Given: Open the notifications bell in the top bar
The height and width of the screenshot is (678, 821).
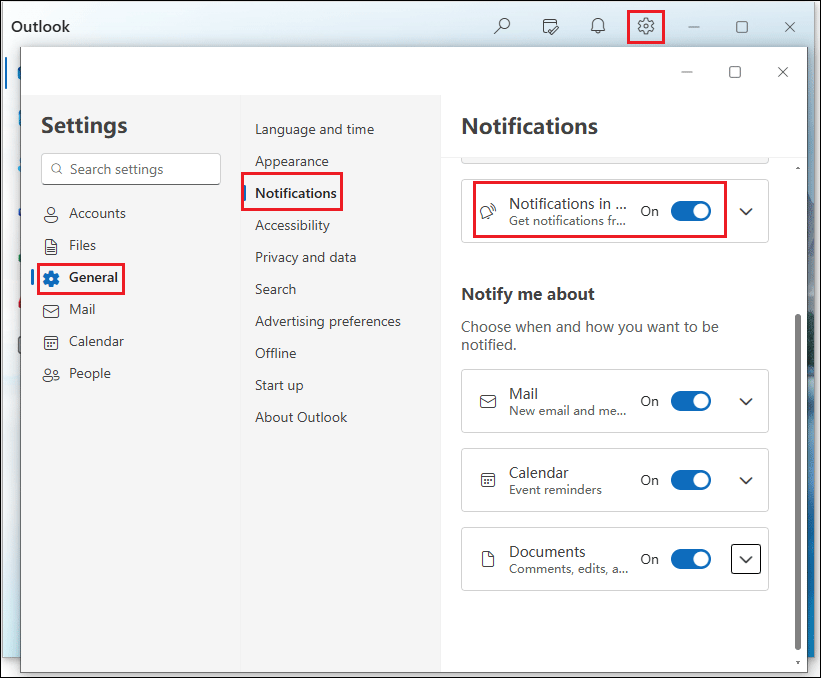Looking at the screenshot, I should point(597,26).
